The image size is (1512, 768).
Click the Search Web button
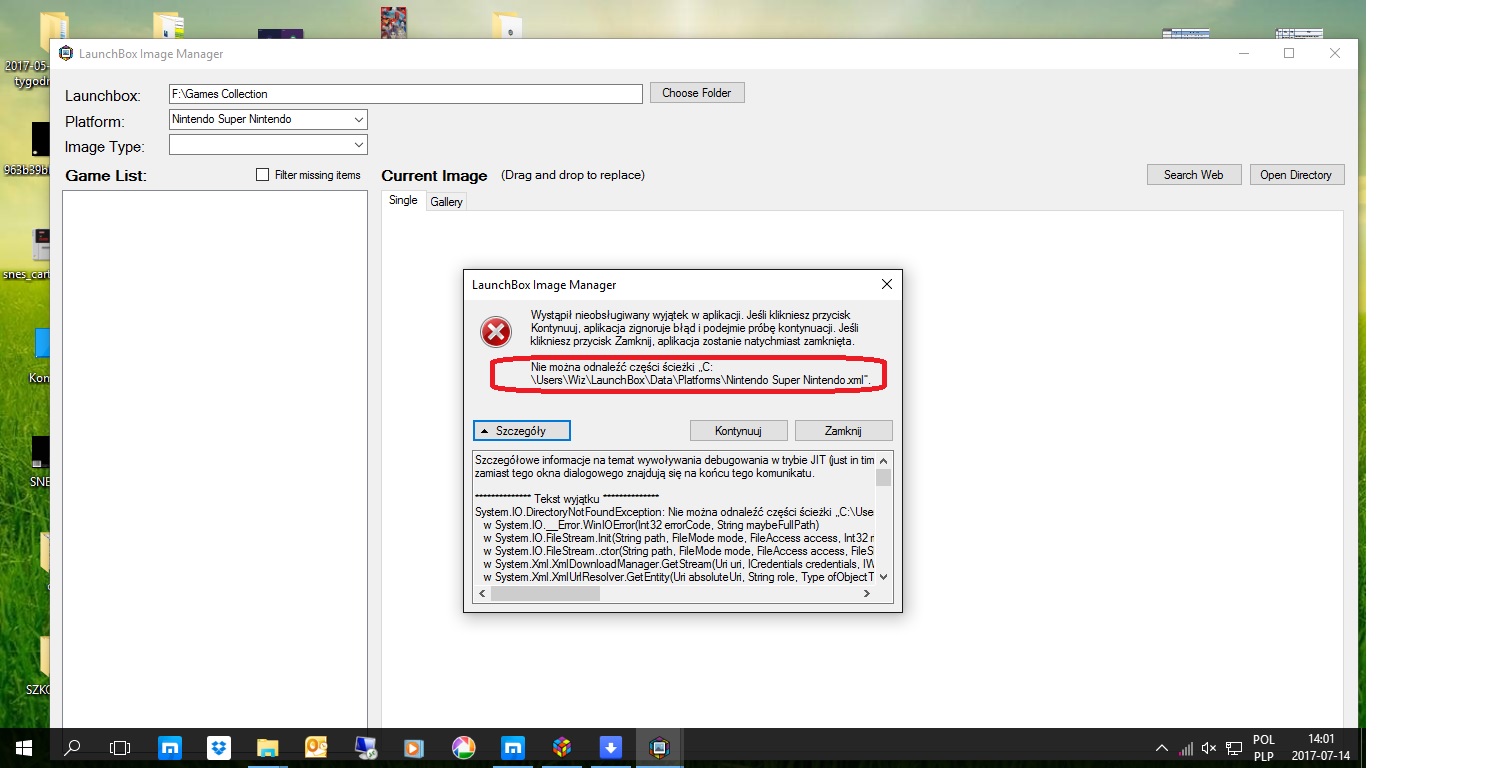(1193, 175)
